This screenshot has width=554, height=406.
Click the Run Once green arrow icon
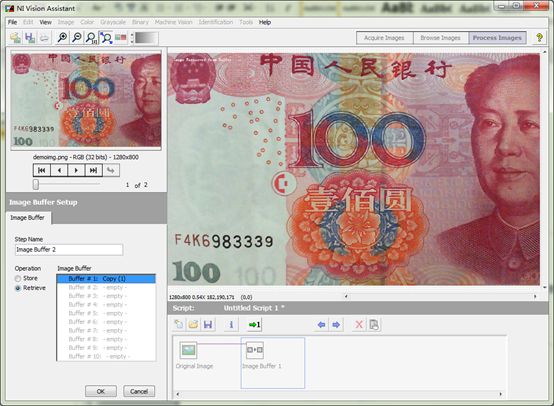(254, 324)
